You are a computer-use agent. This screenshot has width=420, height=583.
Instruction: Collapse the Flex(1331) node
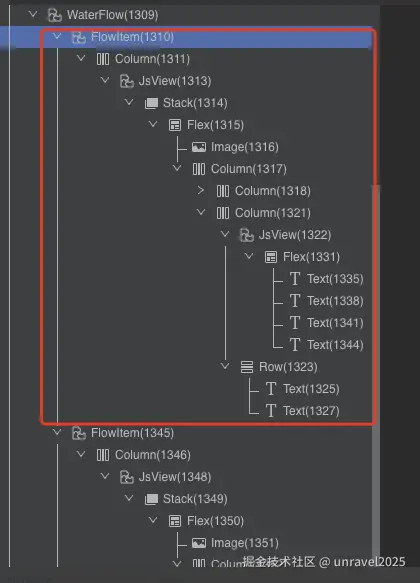coord(249,256)
